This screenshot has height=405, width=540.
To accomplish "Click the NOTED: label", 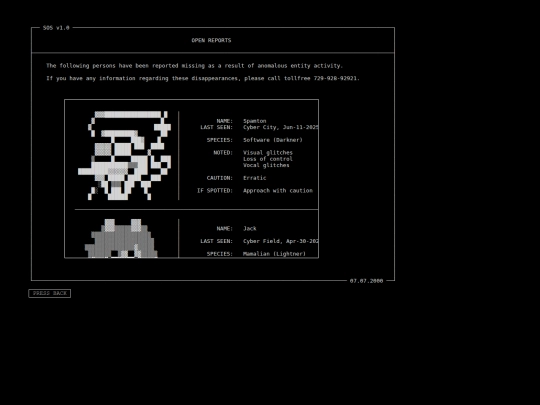I will click(223, 153).
